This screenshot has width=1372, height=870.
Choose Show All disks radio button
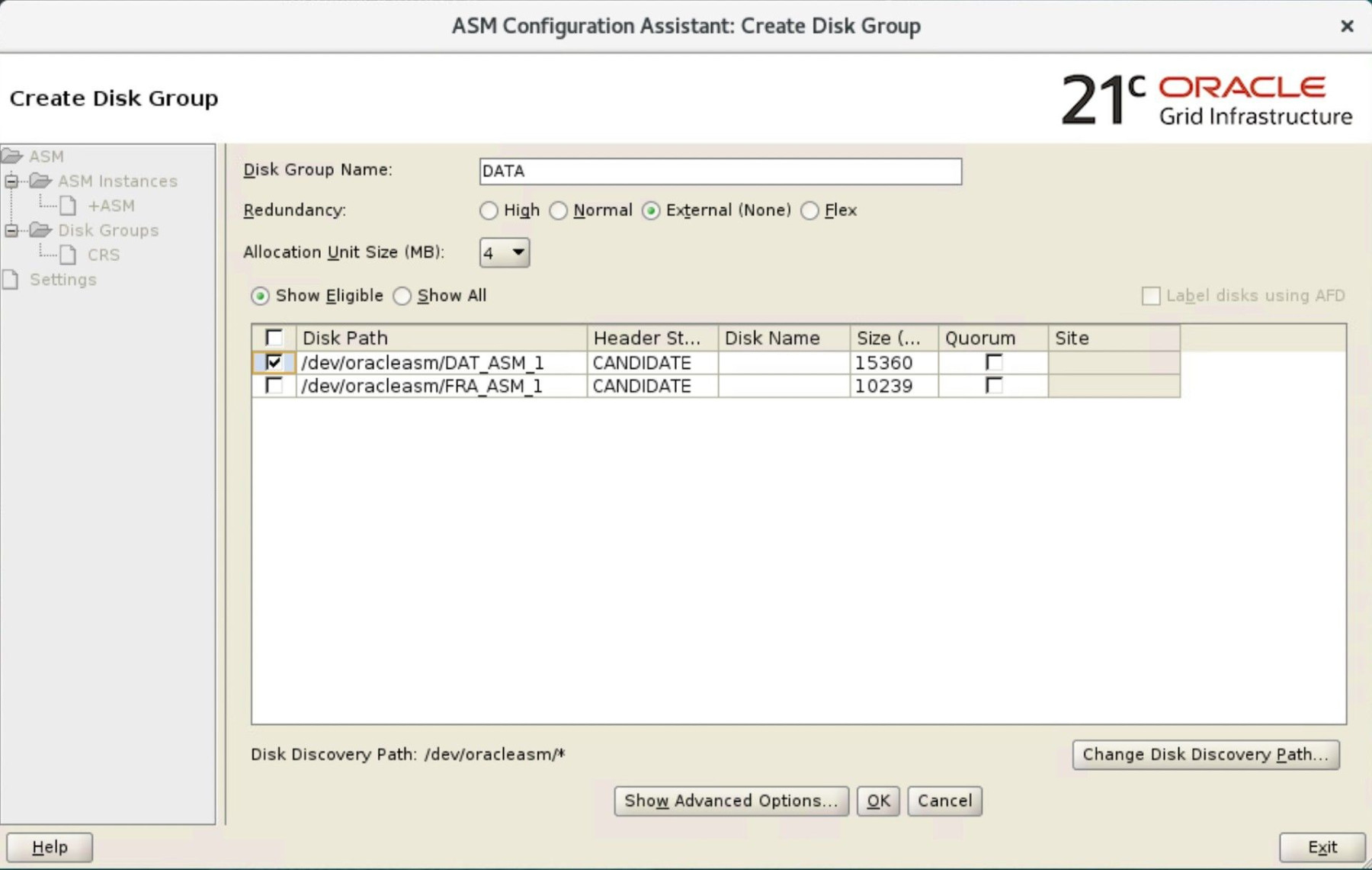pos(402,296)
